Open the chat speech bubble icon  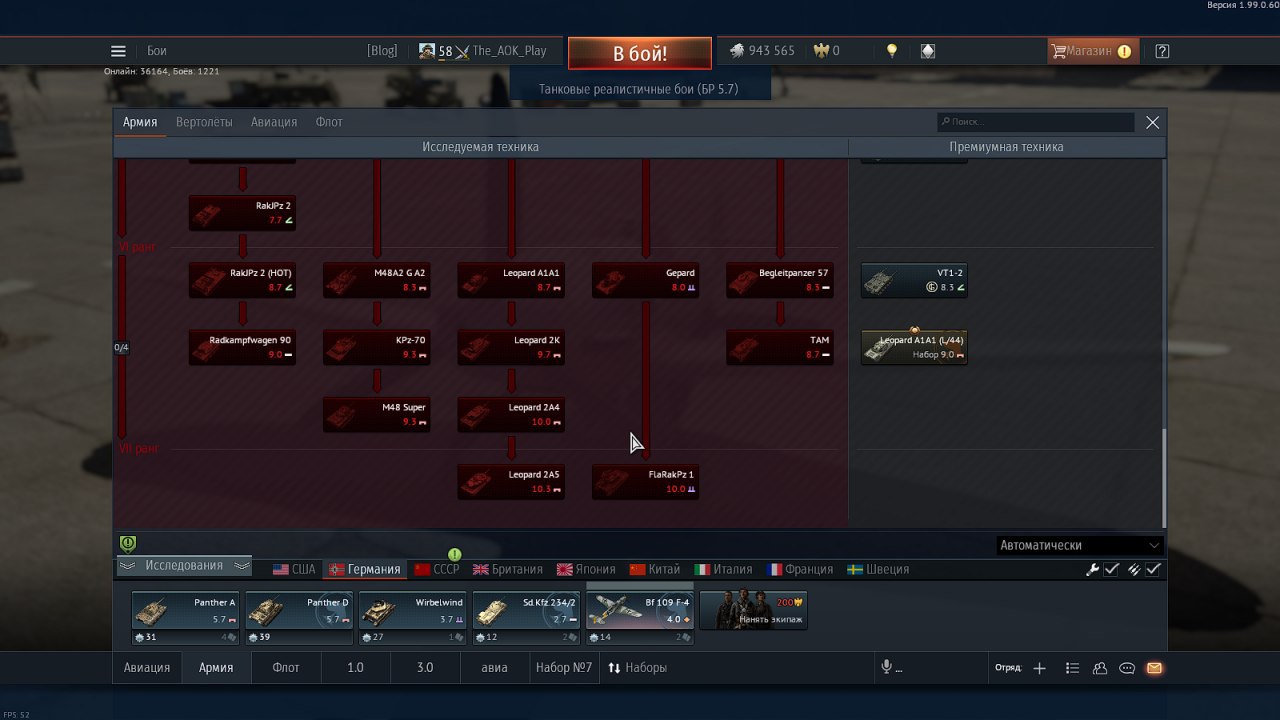pos(1127,668)
